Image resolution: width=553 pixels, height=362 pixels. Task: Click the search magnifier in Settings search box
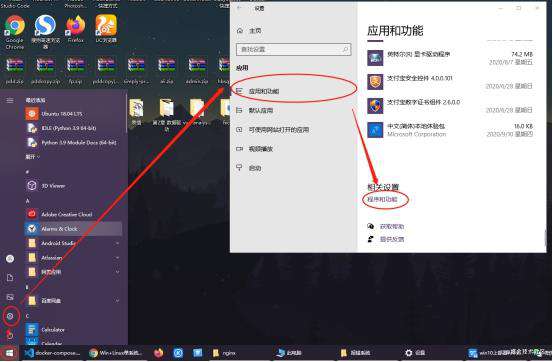(346, 49)
